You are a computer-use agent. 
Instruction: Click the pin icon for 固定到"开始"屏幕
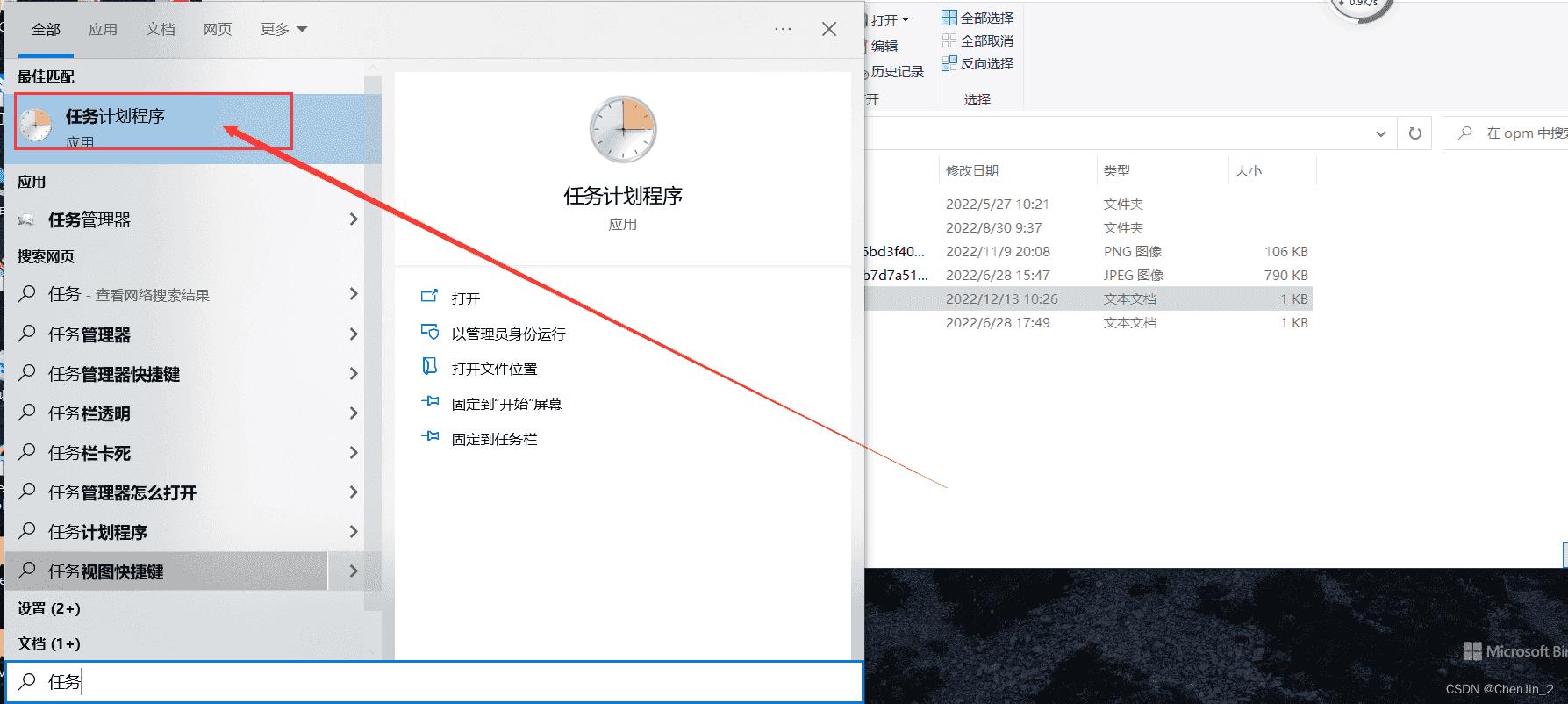430,402
